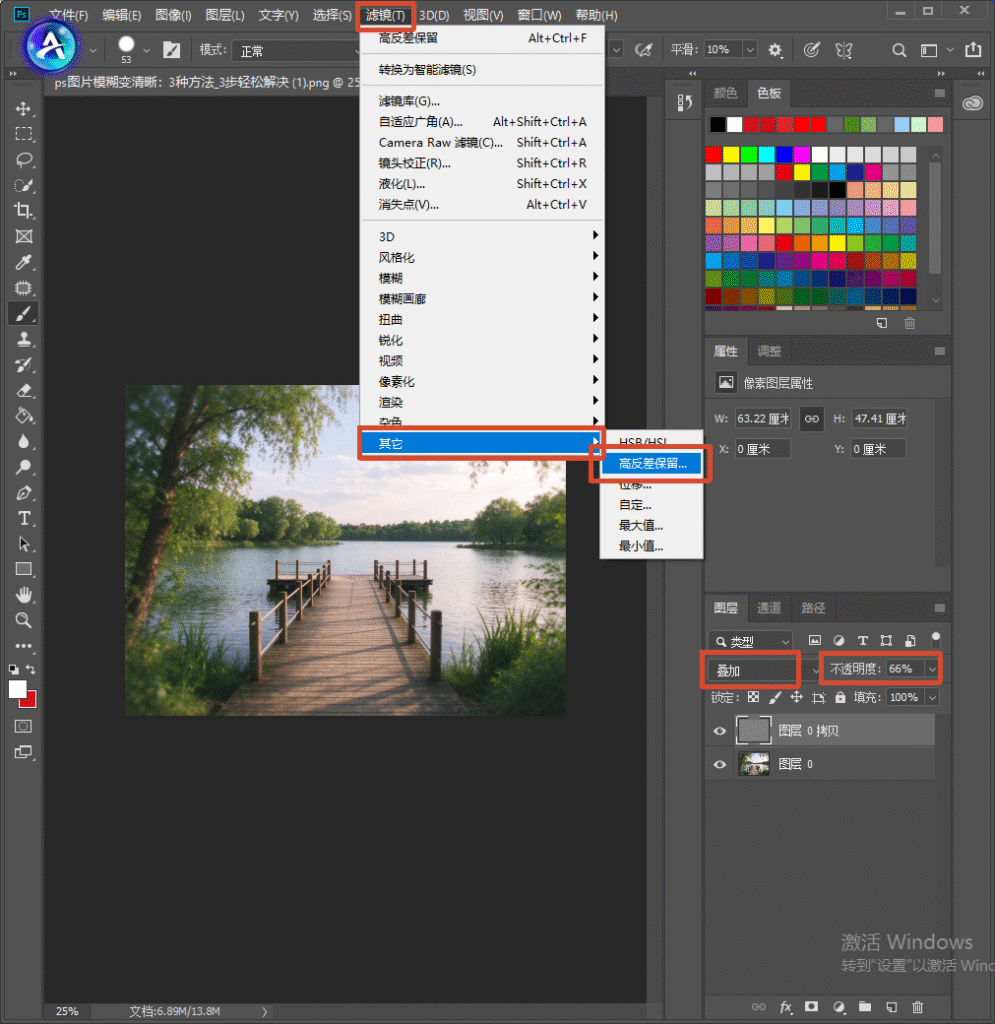
Task: Open the 平滑 smoothing percentage dropdown
Action: click(750, 50)
